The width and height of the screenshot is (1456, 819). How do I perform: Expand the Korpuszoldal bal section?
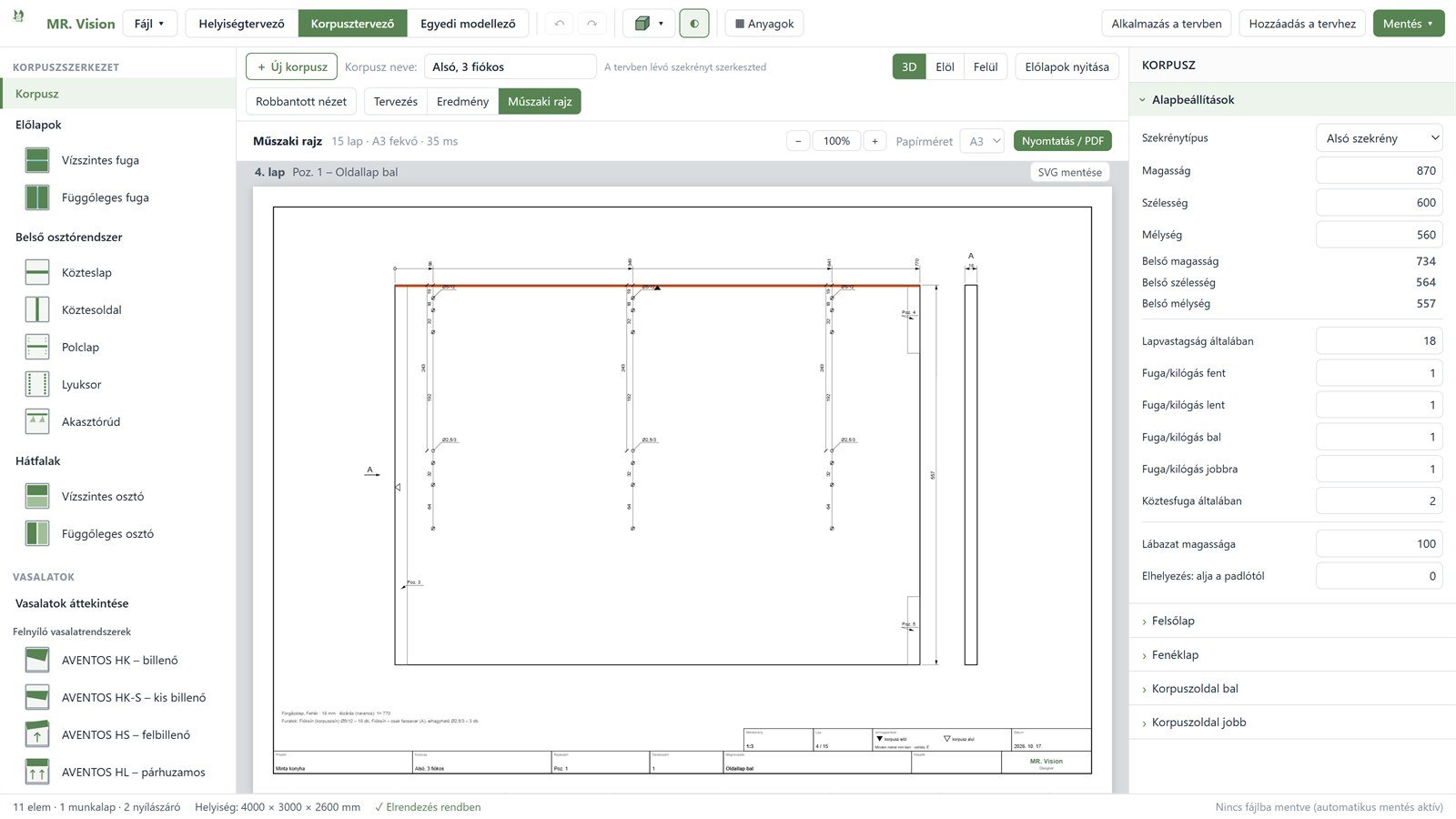pyautogui.click(x=1292, y=688)
